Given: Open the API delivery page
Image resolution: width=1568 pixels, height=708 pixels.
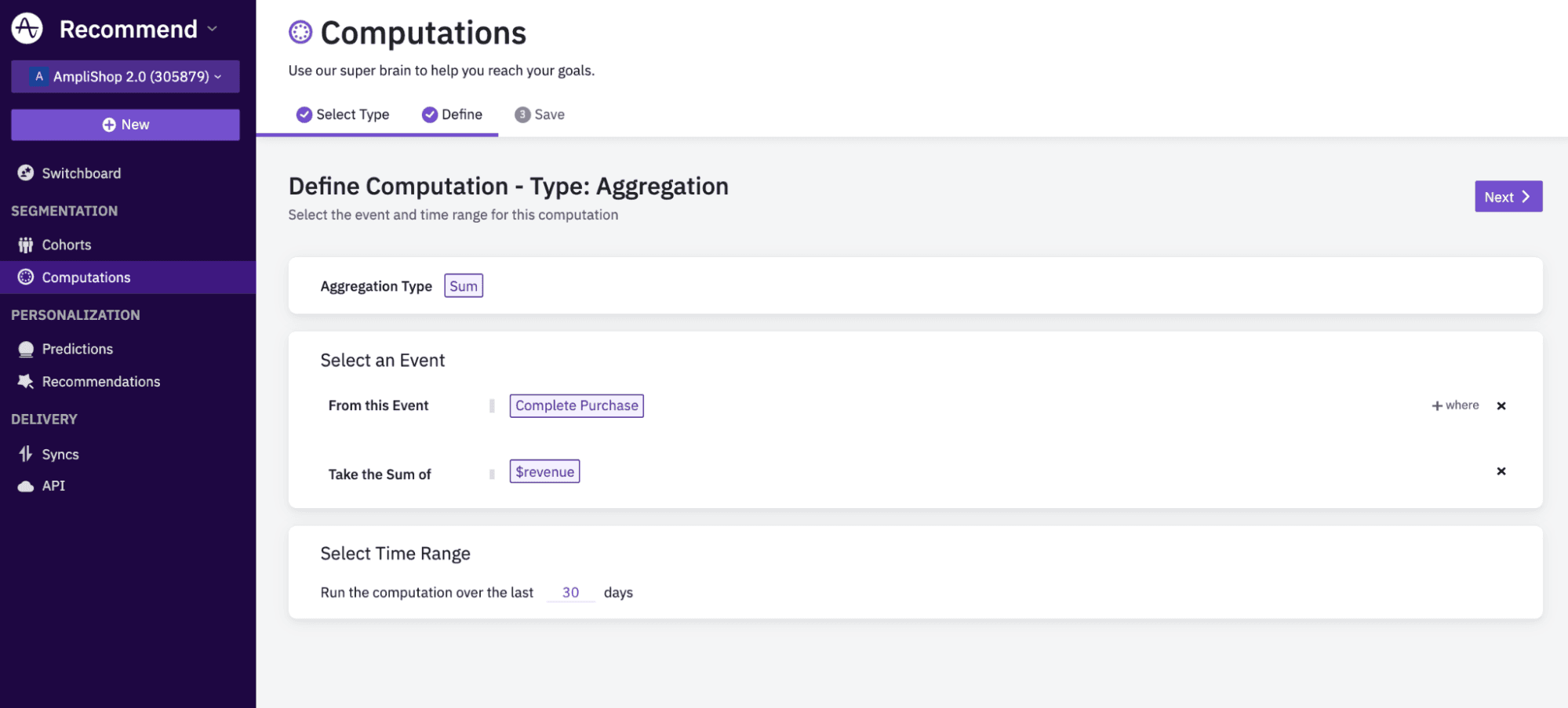Looking at the screenshot, I should click(x=53, y=486).
